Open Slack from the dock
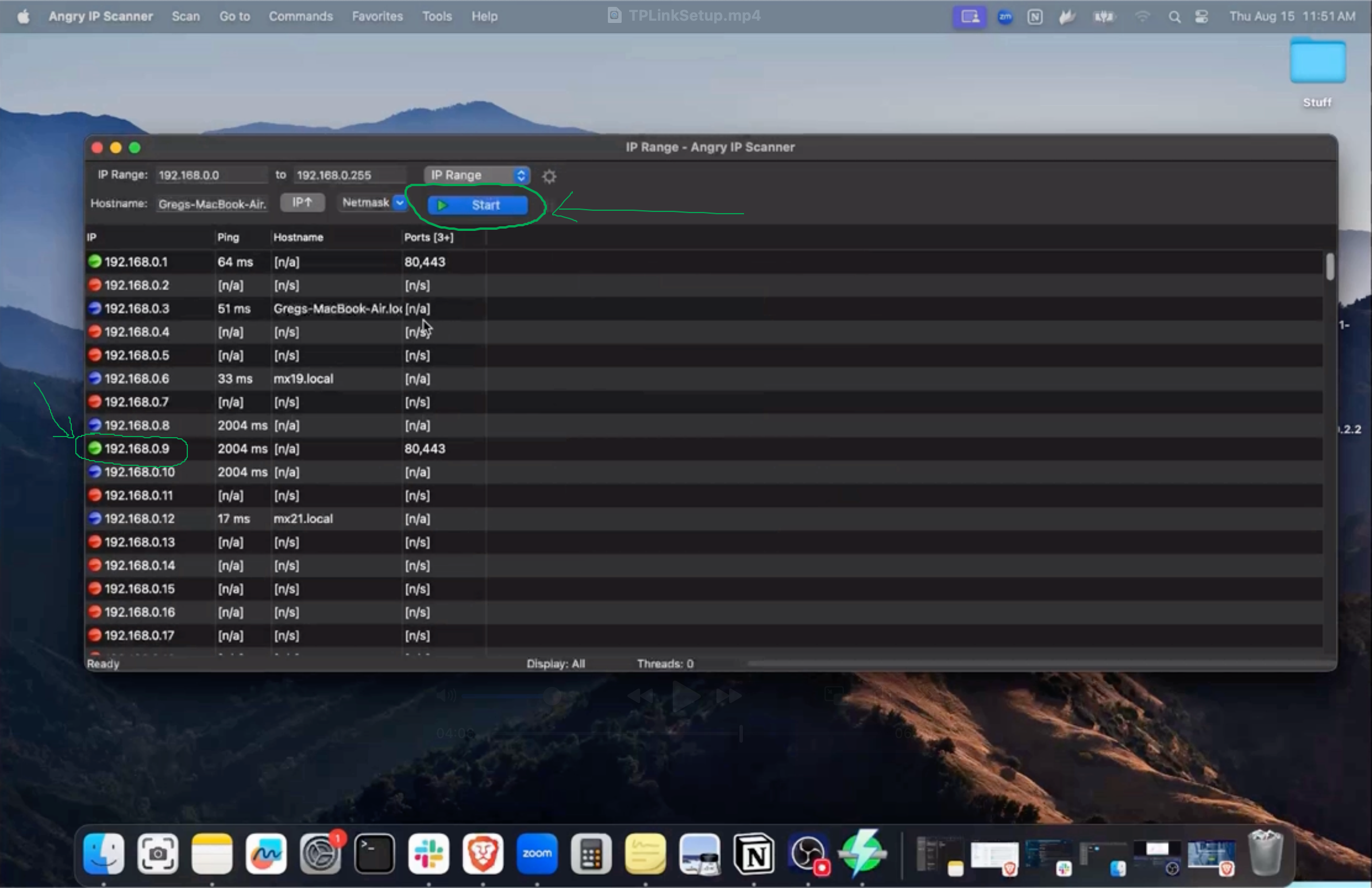The height and width of the screenshot is (888, 1372). click(428, 854)
